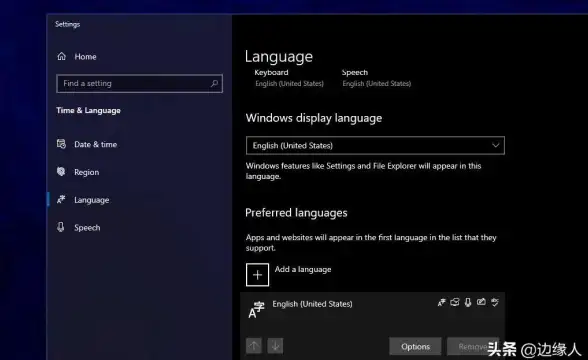The image size is (588, 360).
Task: Open Region settings
Action: click(87, 172)
